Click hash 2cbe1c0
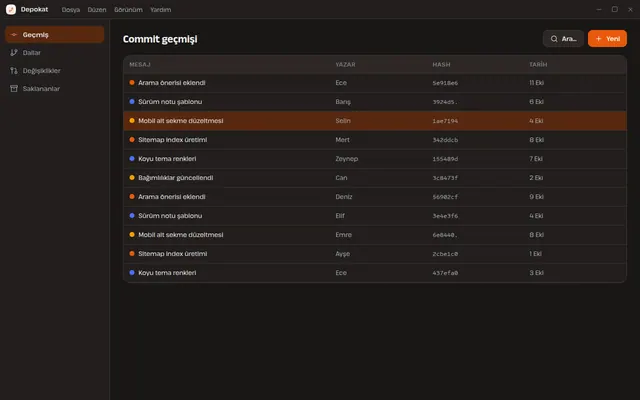 pos(445,254)
